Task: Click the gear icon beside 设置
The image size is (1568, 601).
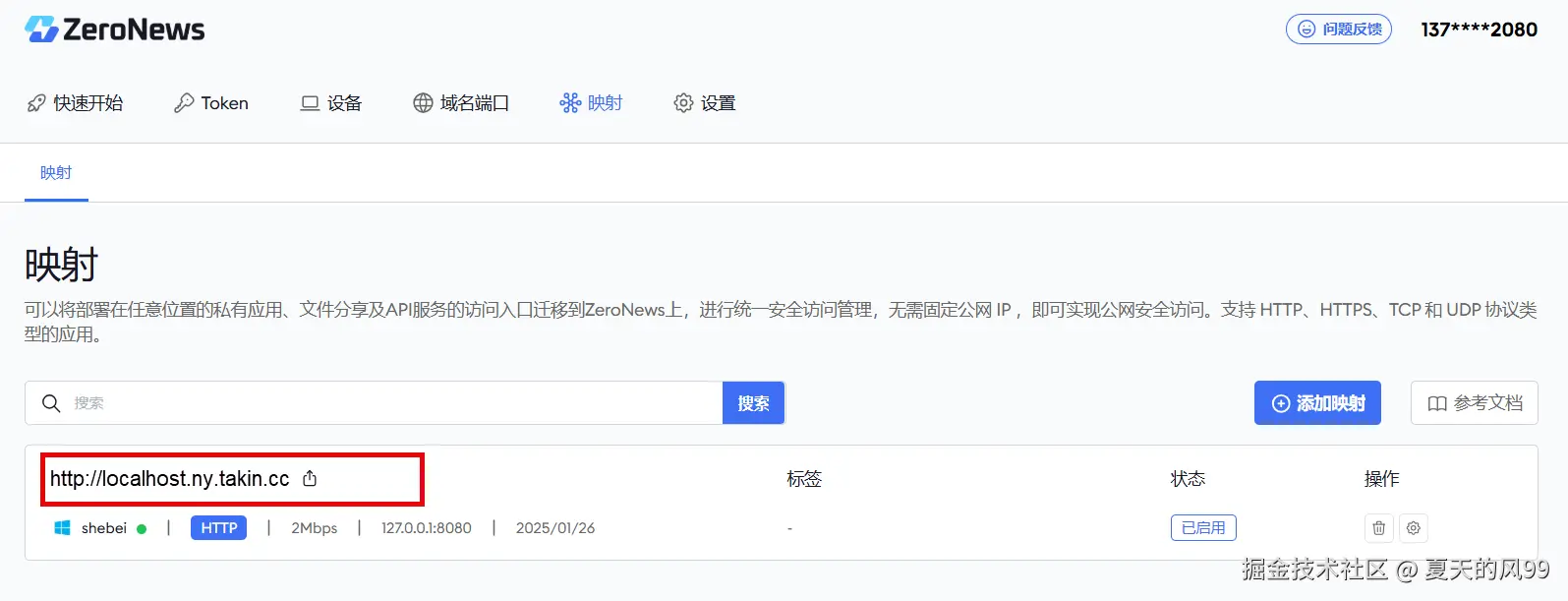Action: click(683, 103)
